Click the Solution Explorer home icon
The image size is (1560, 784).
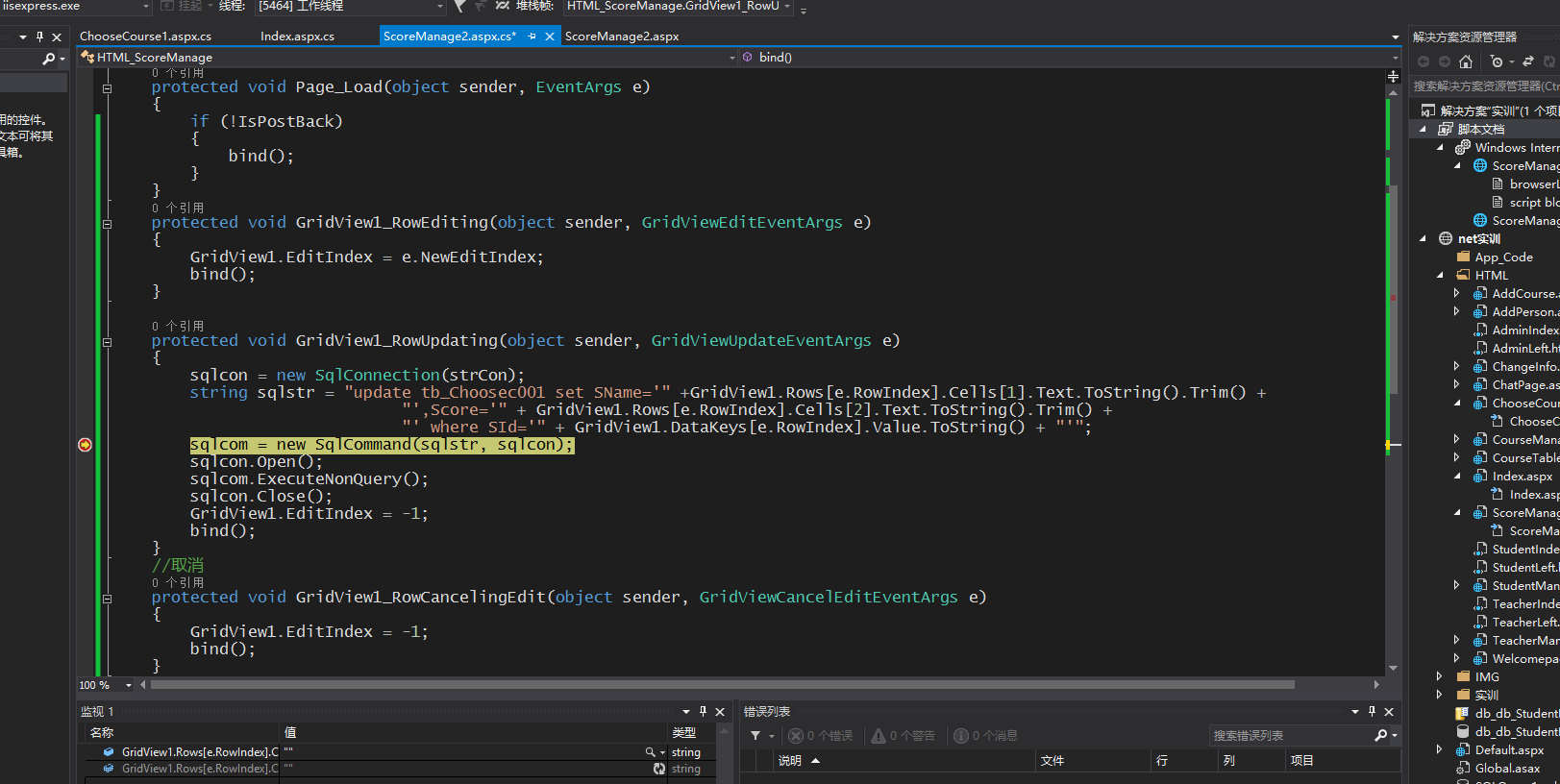(x=1466, y=61)
